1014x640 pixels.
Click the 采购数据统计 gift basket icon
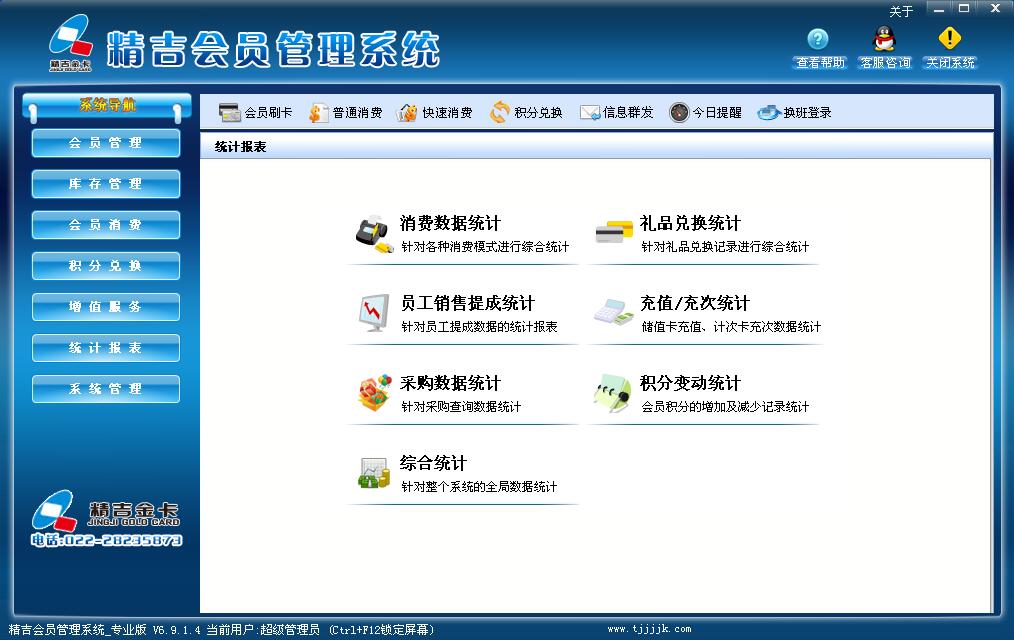[x=374, y=393]
